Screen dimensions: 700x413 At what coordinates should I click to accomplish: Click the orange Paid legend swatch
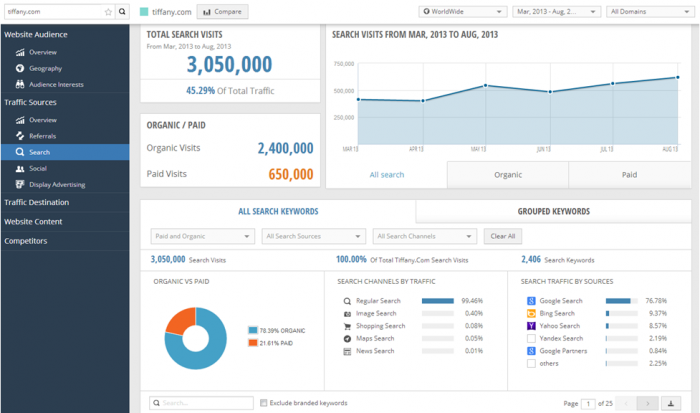[253, 343]
